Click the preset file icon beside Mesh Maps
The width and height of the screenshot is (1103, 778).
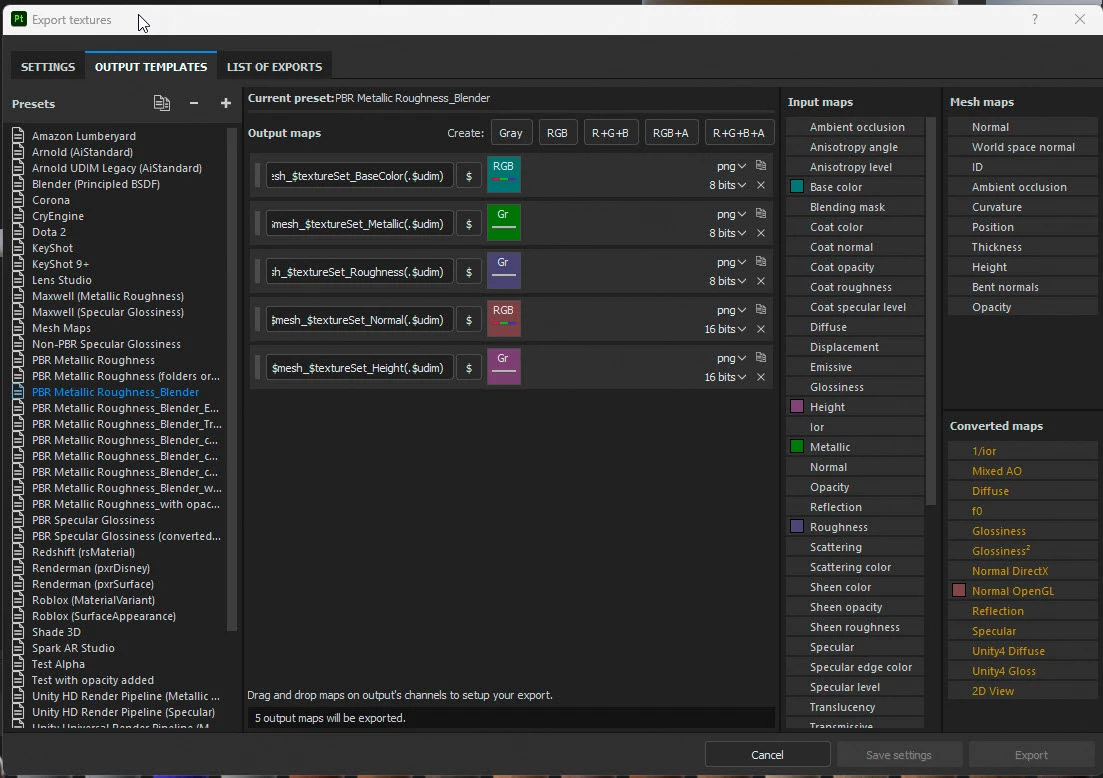point(18,328)
